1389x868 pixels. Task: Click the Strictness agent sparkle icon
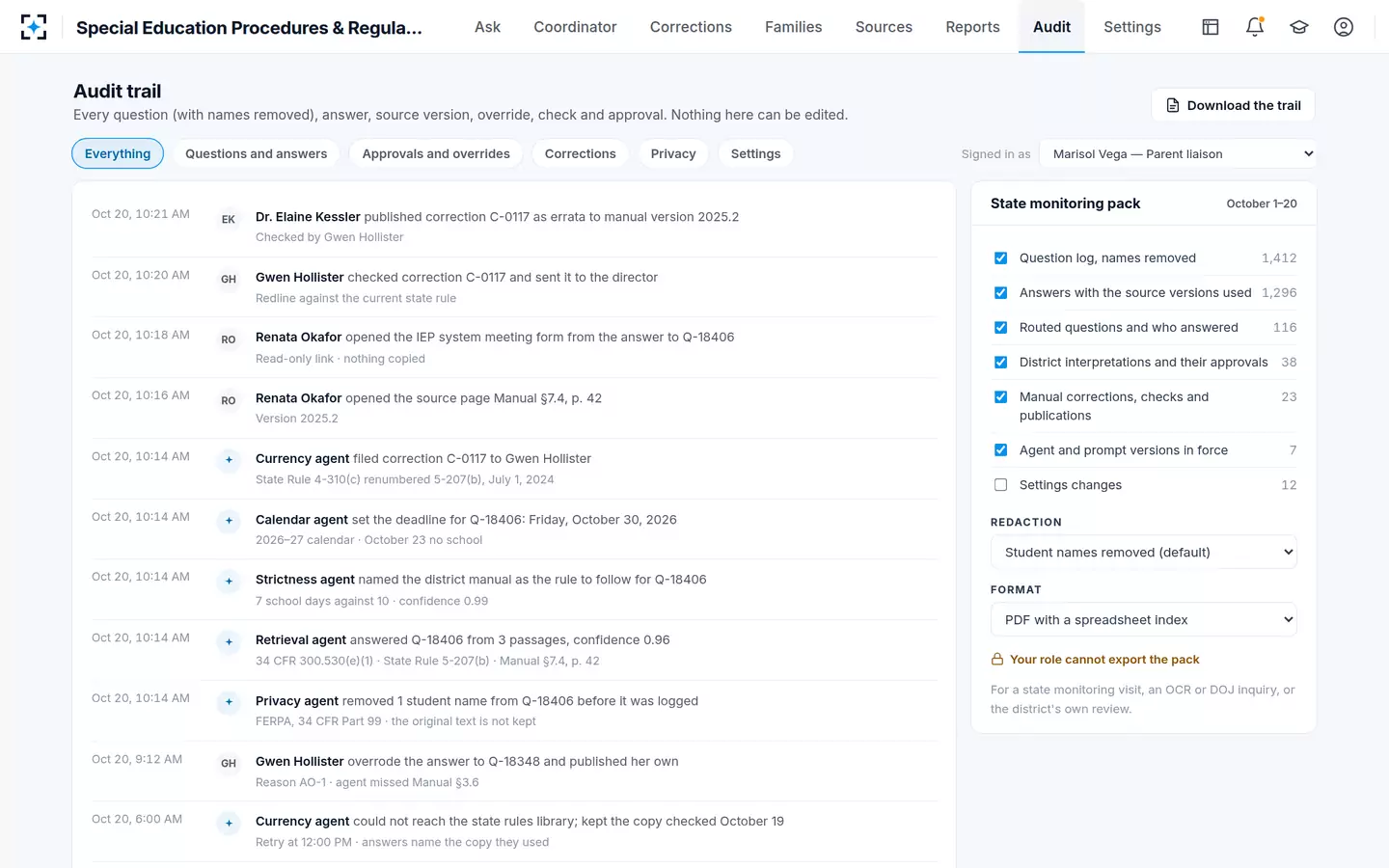pyautogui.click(x=229, y=582)
